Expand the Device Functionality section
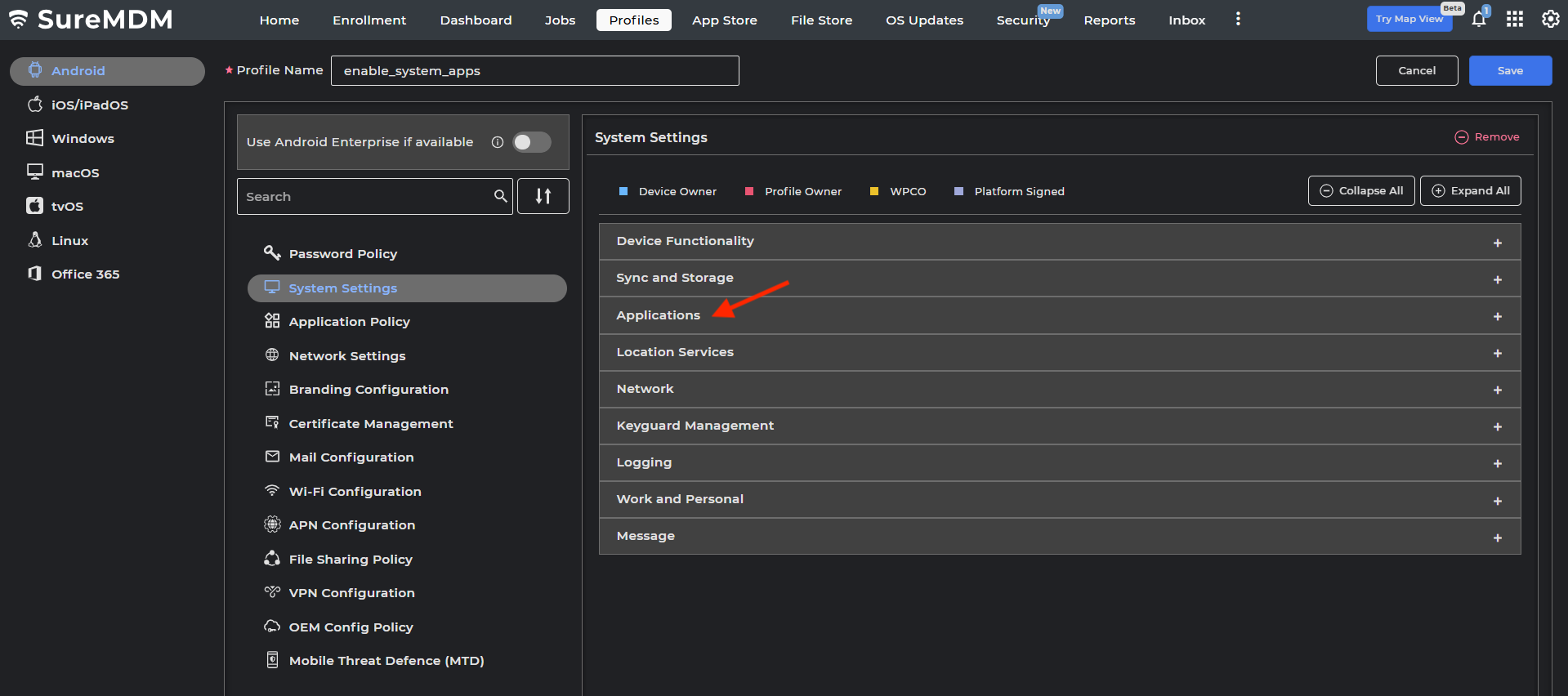The width and height of the screenshot is (1568, 696). click(x=1497, y=243)
